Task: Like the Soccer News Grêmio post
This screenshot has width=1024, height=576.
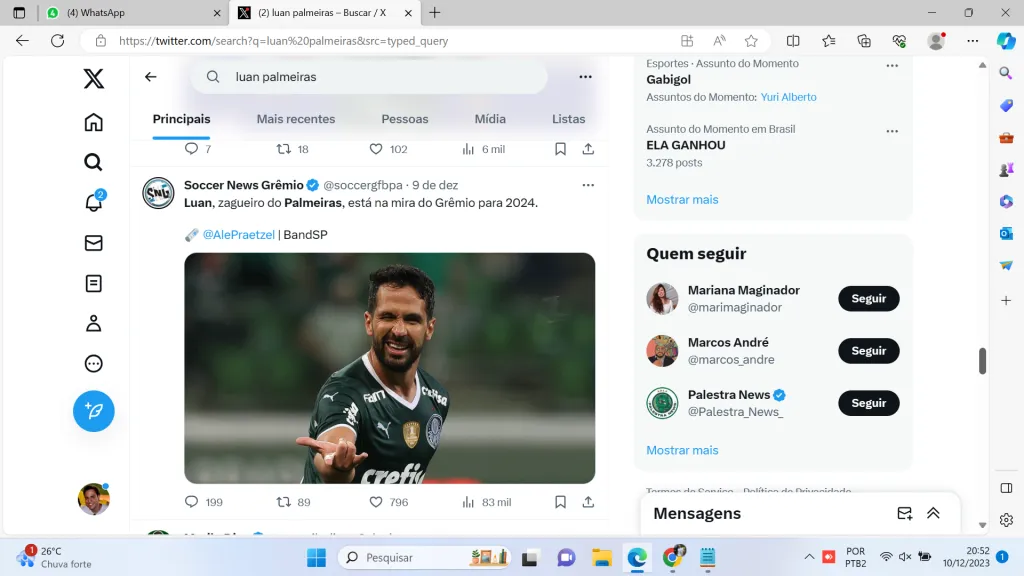Action: click(376, 502)
